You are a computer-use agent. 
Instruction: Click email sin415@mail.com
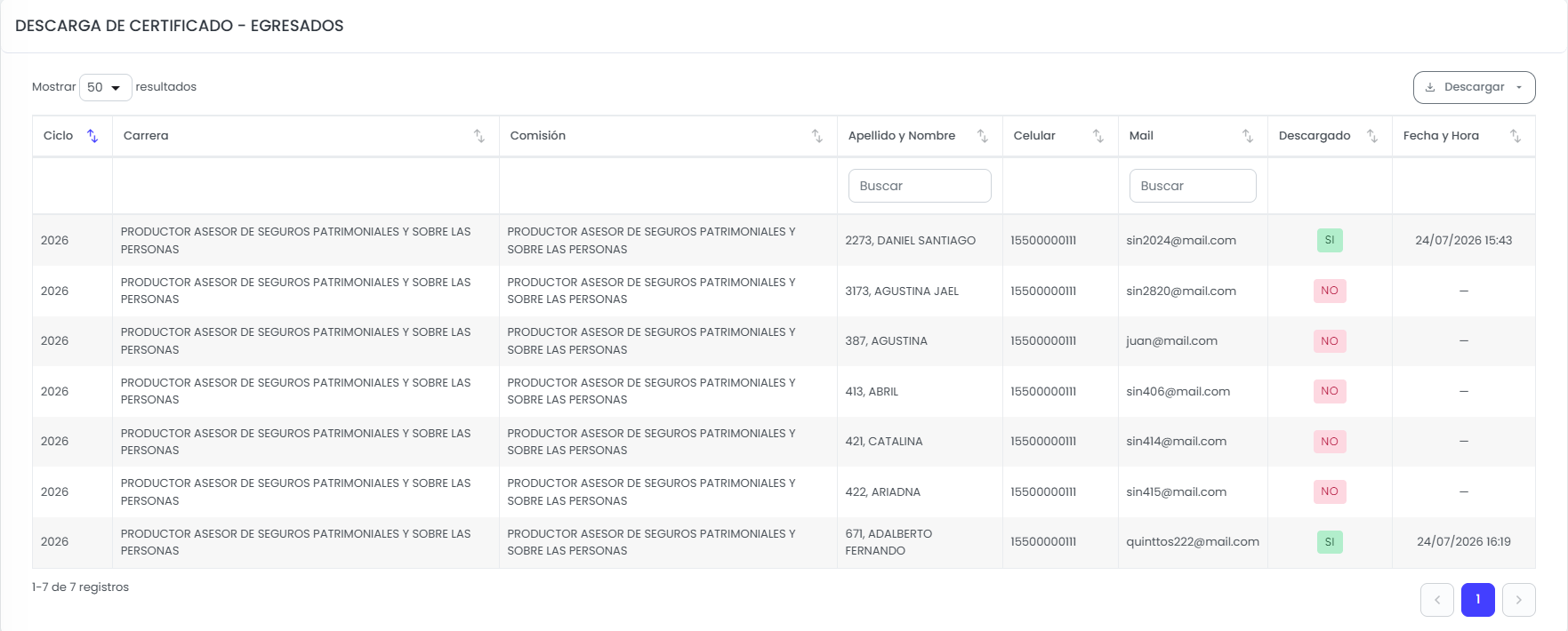click(x=1176, y=492)
